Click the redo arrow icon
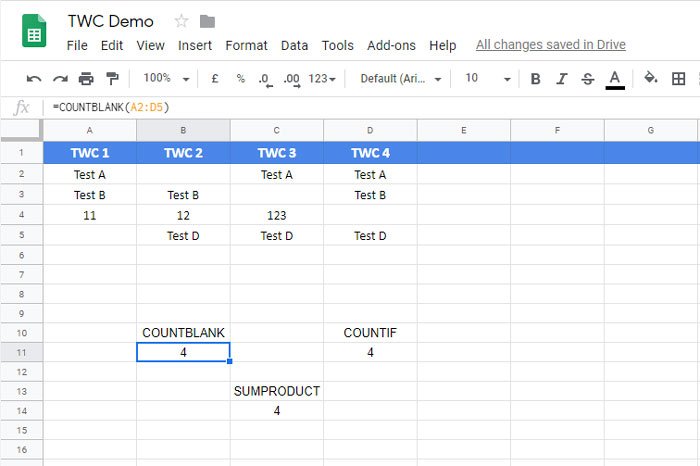 60,79
